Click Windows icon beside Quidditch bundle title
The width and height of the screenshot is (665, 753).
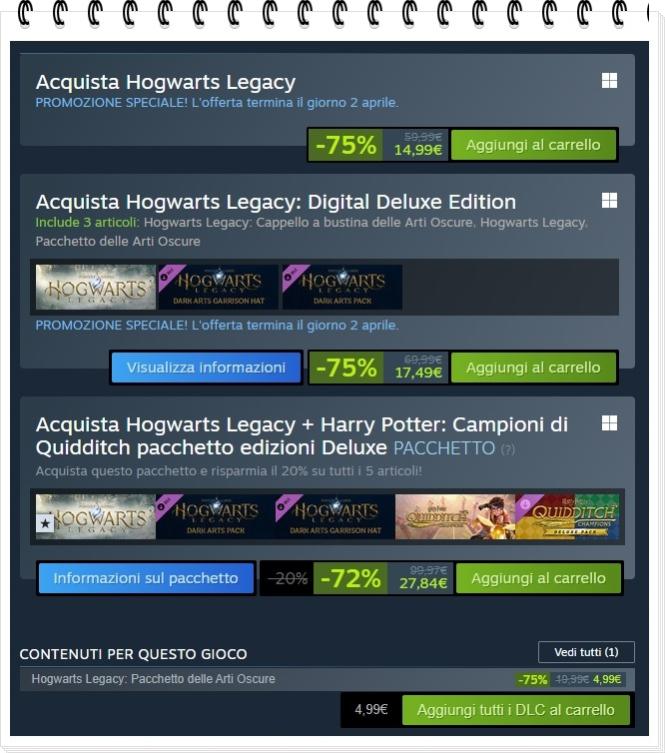click(609, 423)
